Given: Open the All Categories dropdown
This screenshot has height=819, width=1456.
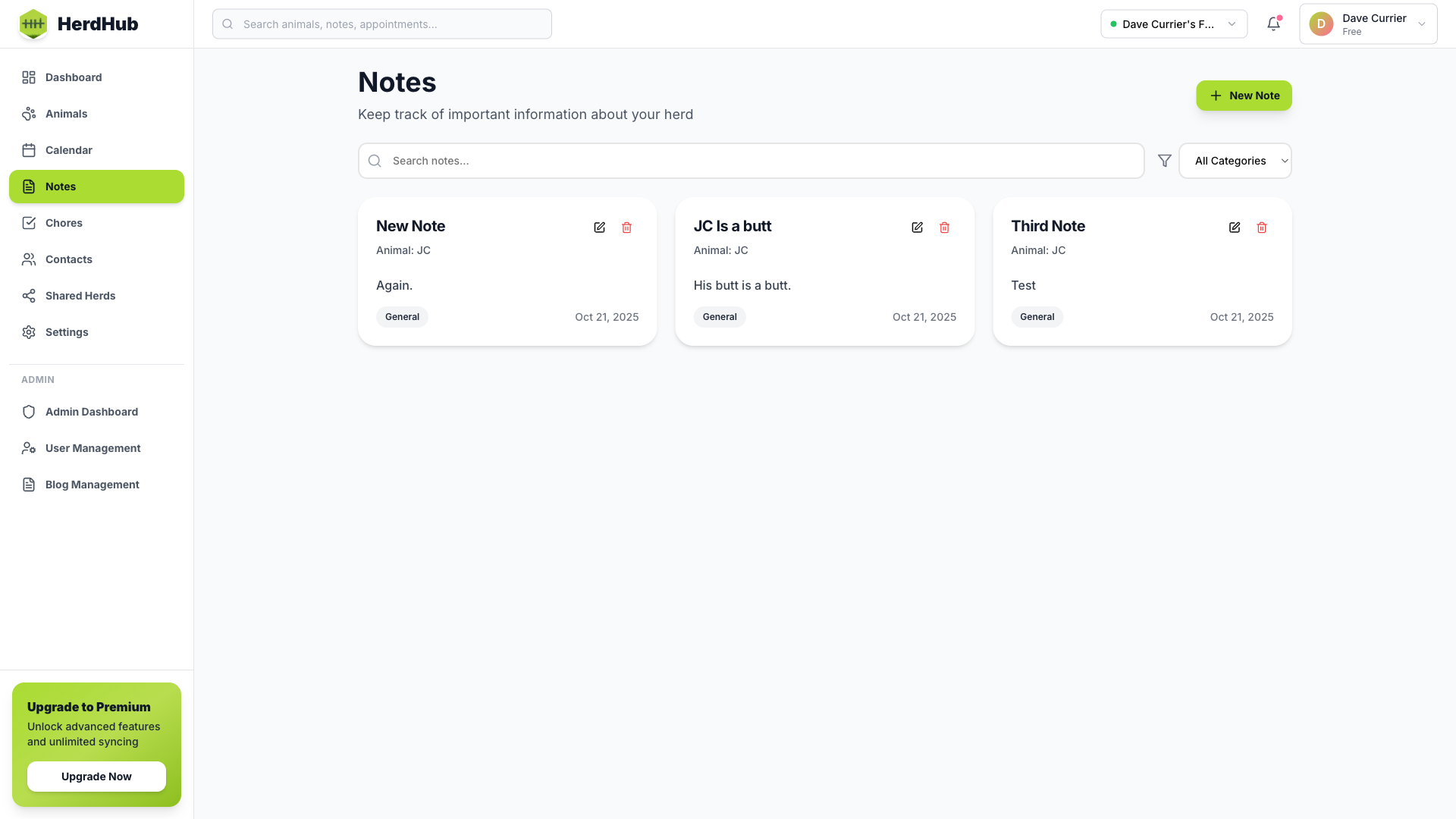Looking at the screenshot, I should coord(1235,160).
